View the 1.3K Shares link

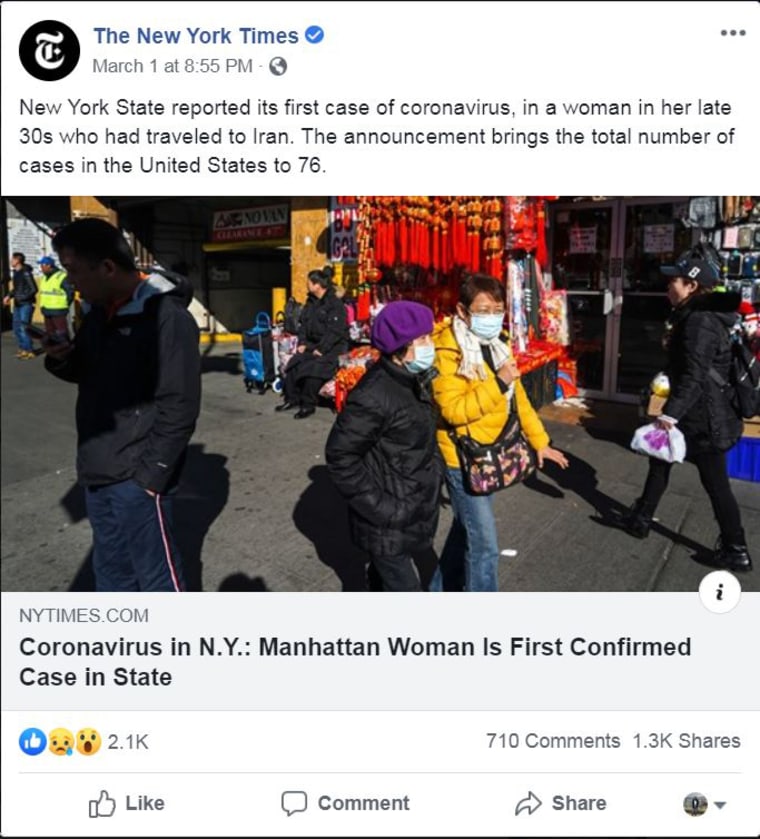(x=686, y=741)
